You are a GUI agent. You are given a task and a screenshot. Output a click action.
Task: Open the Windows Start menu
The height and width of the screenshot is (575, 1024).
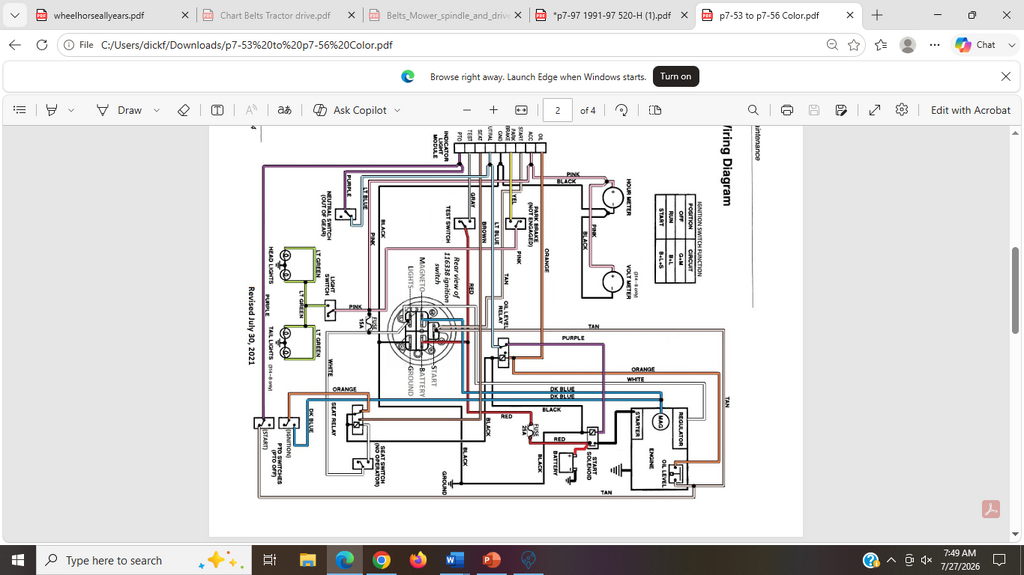point(18,560)
